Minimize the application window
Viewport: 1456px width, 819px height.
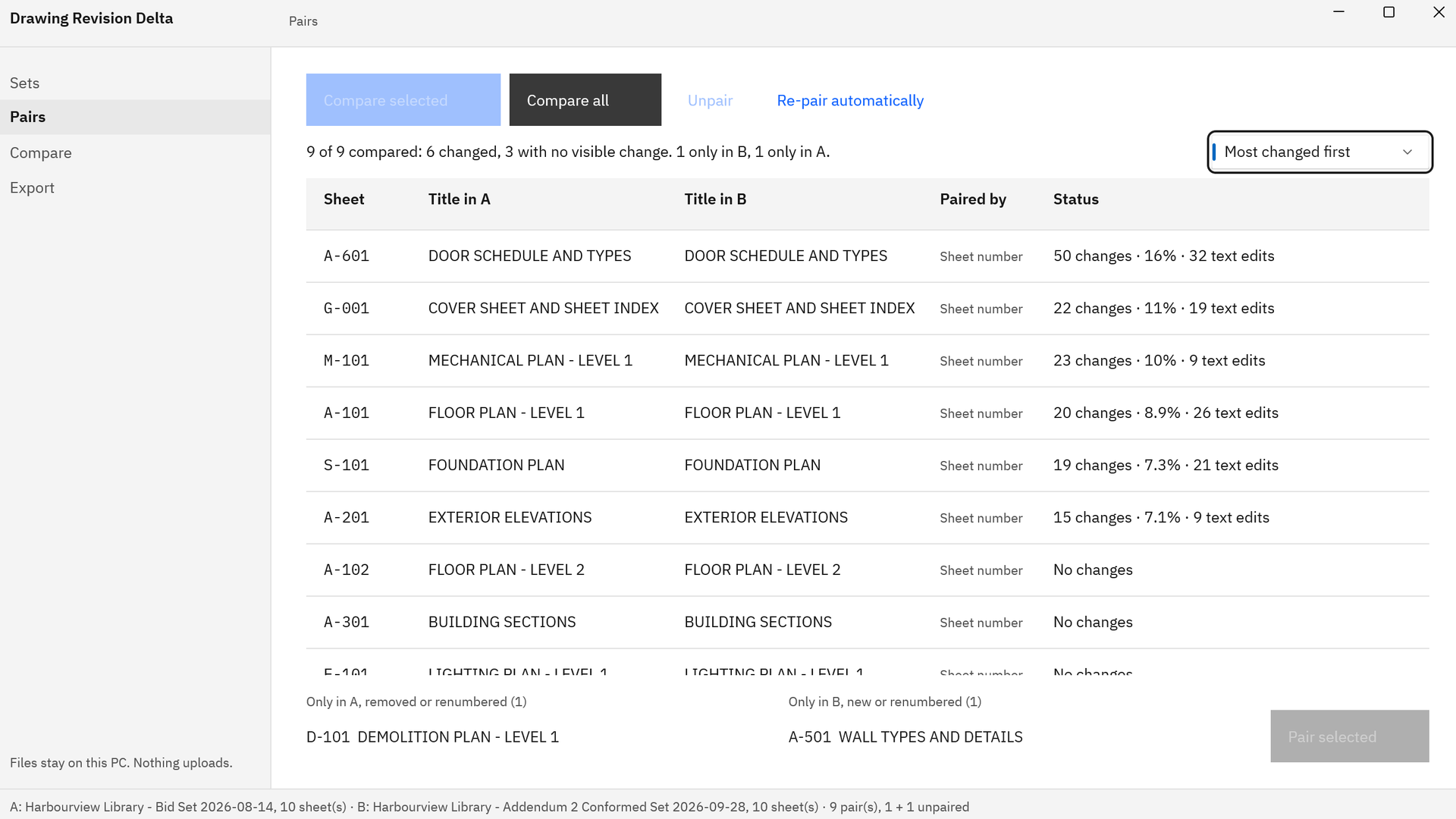pos(1338,12)
